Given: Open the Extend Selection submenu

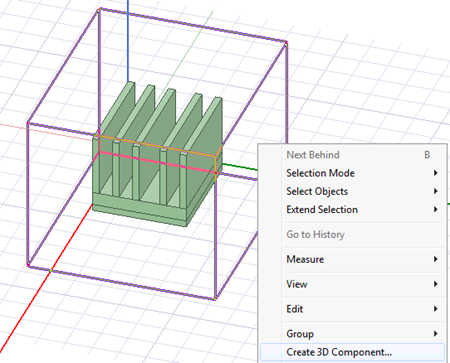Looking at the screenshot, I should click(353, 210).
